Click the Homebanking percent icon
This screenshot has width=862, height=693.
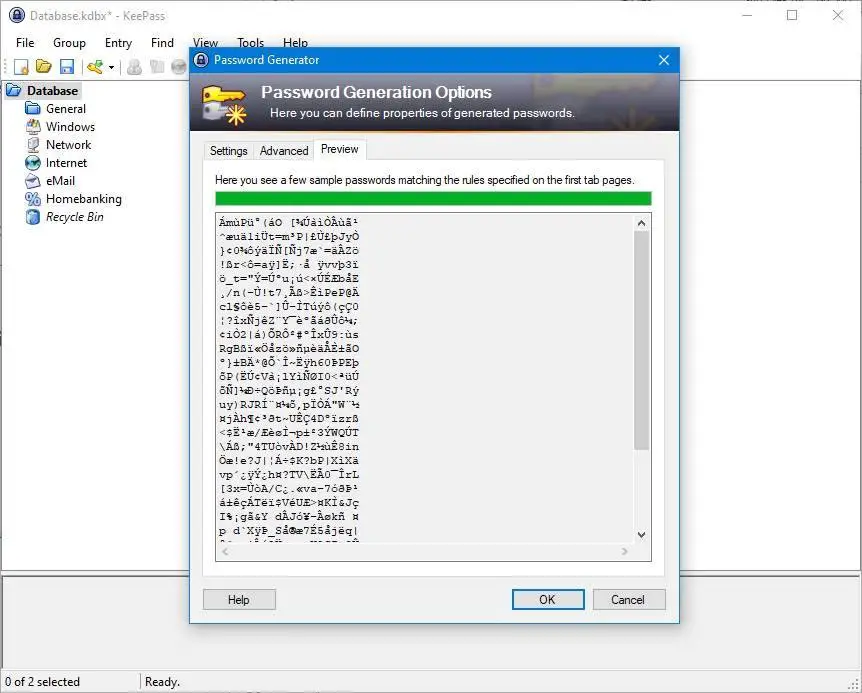click(33, 199)
